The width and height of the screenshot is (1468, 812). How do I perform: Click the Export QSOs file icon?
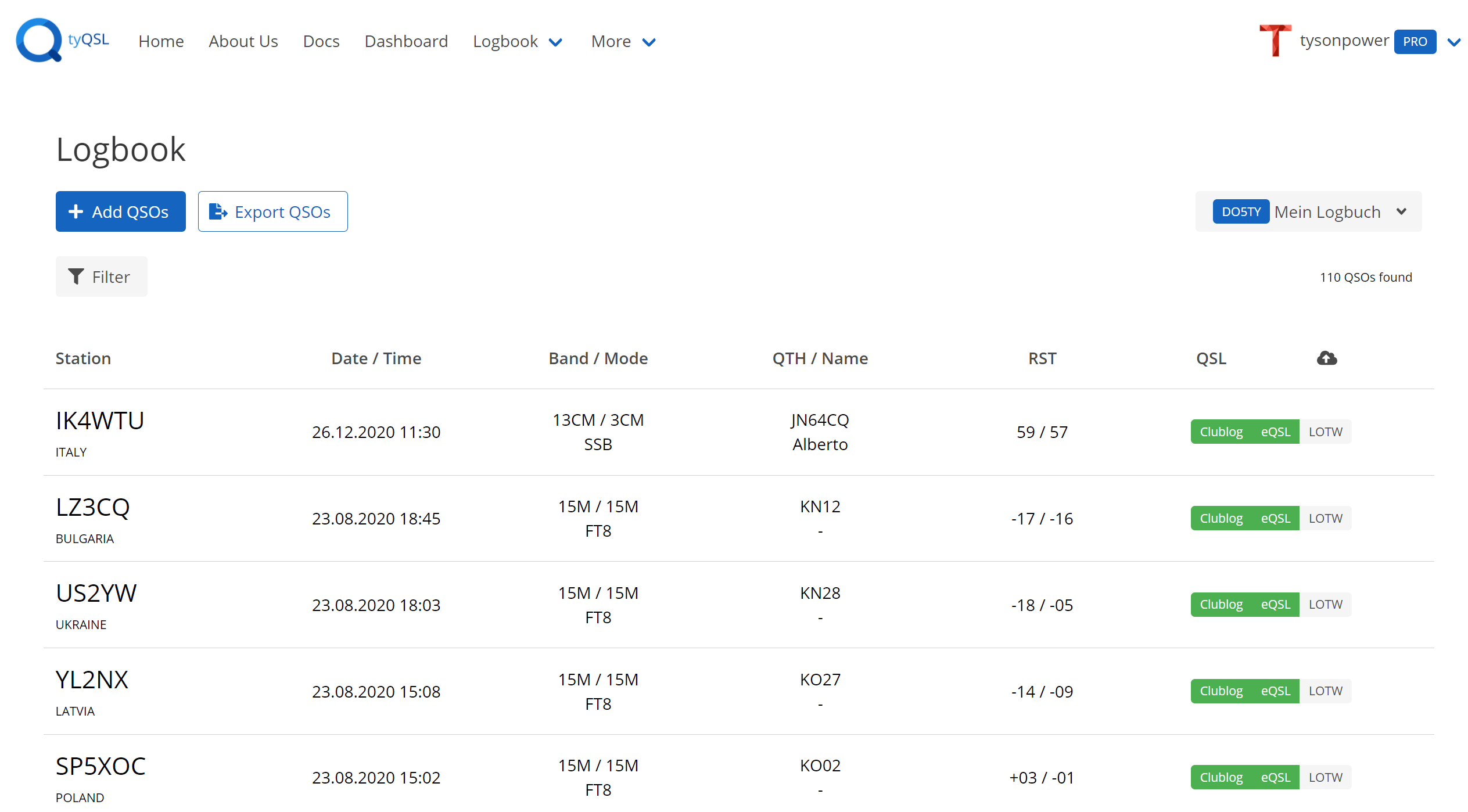[218, 211]
